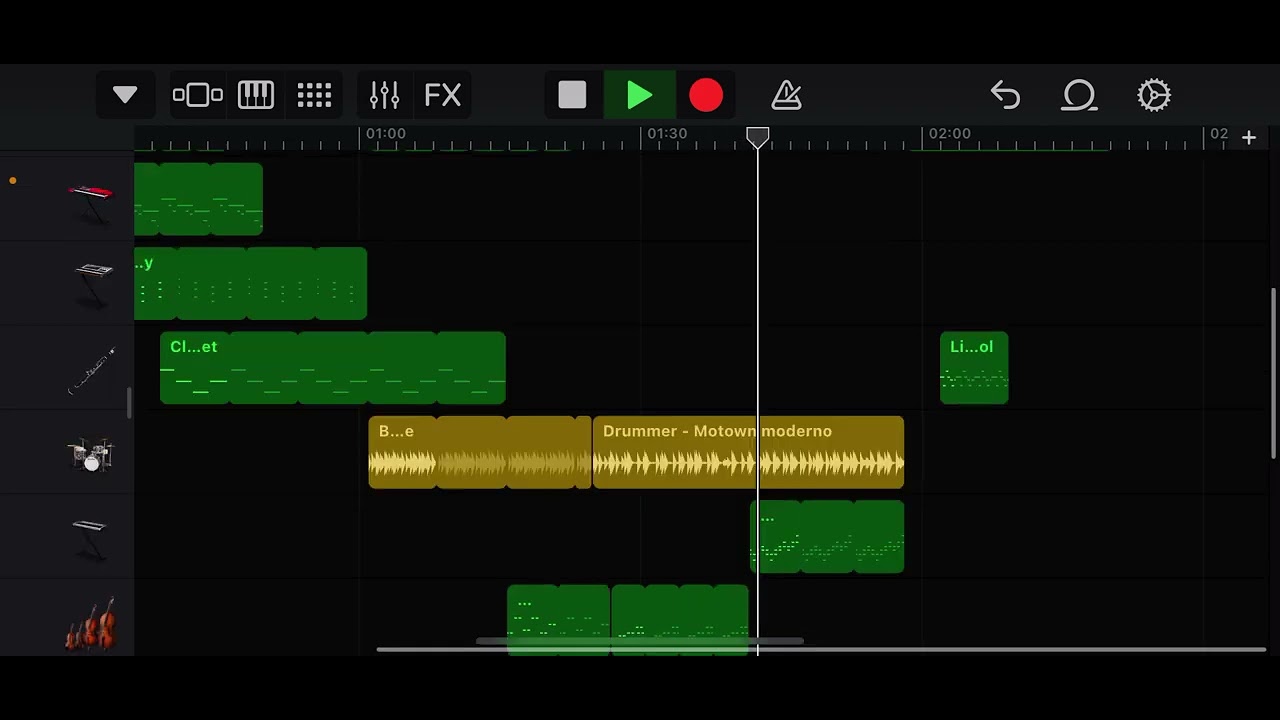This screenshot has height=720, width=1280.
Task: Open the keyboard instrument view
Action: pyautogui.click(x=256, y=95)
